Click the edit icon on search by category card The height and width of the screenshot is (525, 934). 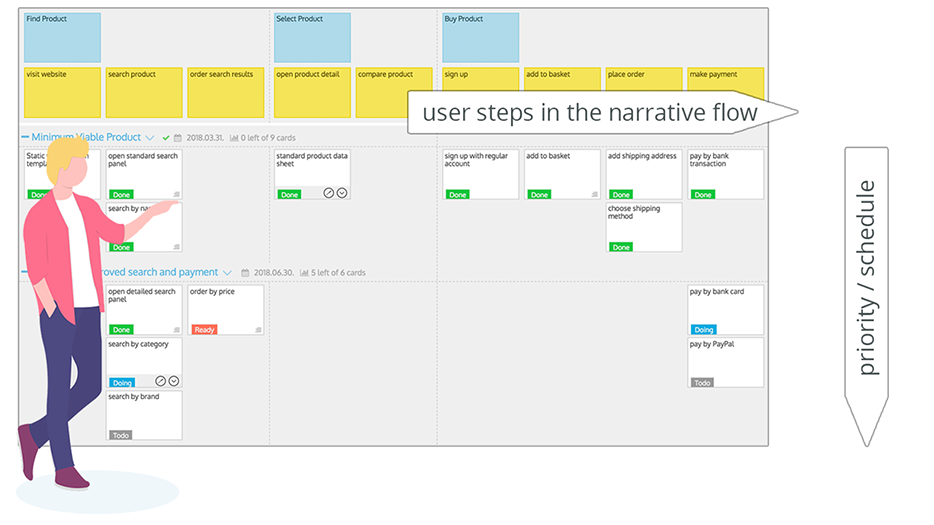pyautogui.click(x=160, y=381)
